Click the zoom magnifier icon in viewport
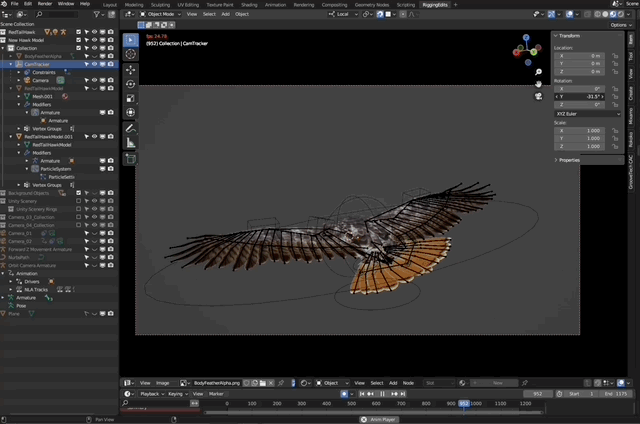The height and width of the screenshot is (424, 640). tap(538, 71)
